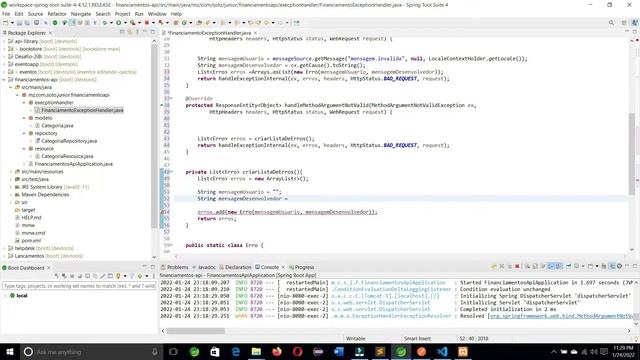The image size is (640, 360).
Task: Close the Package Explorer view
Action: coord(51,33)
